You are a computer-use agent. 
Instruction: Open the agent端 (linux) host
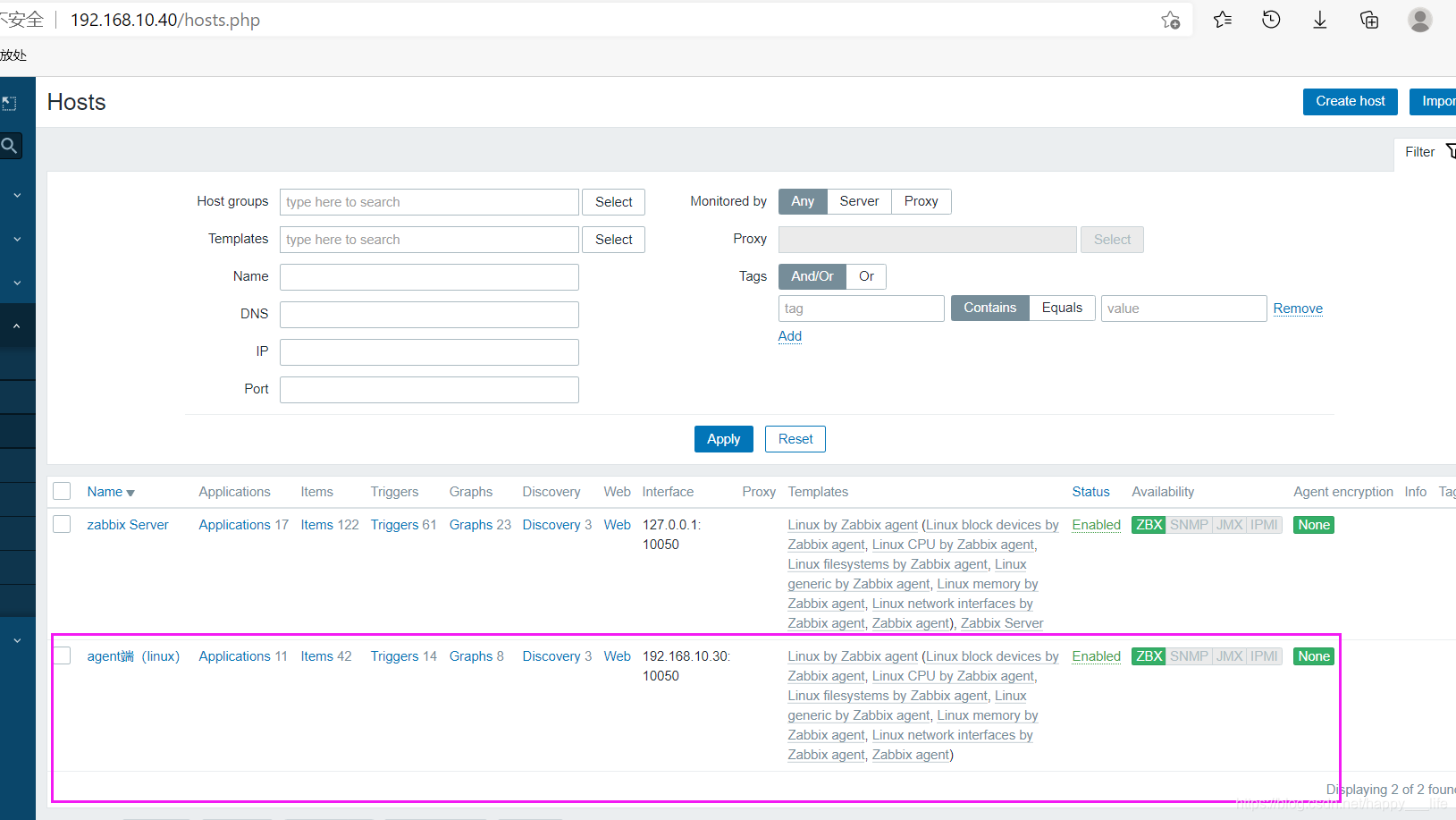point(133,656)
